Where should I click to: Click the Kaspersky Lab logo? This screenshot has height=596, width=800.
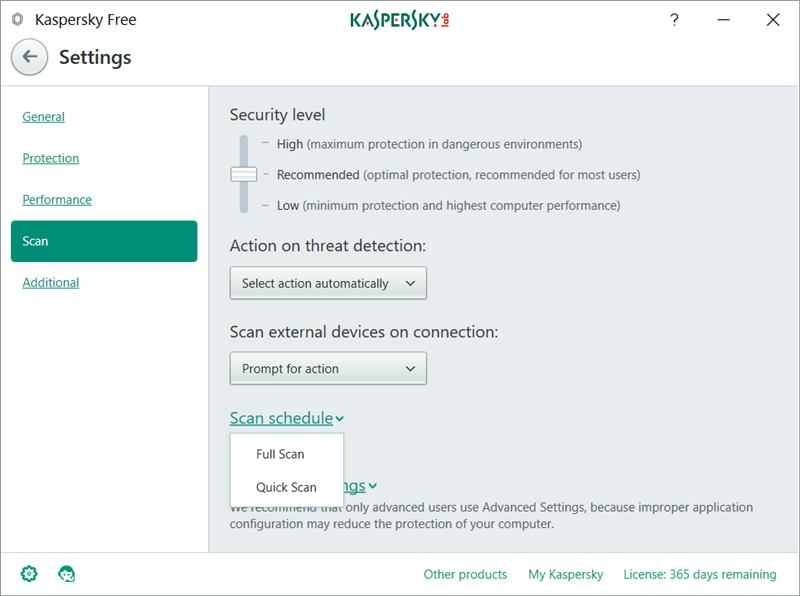(399, 20)
